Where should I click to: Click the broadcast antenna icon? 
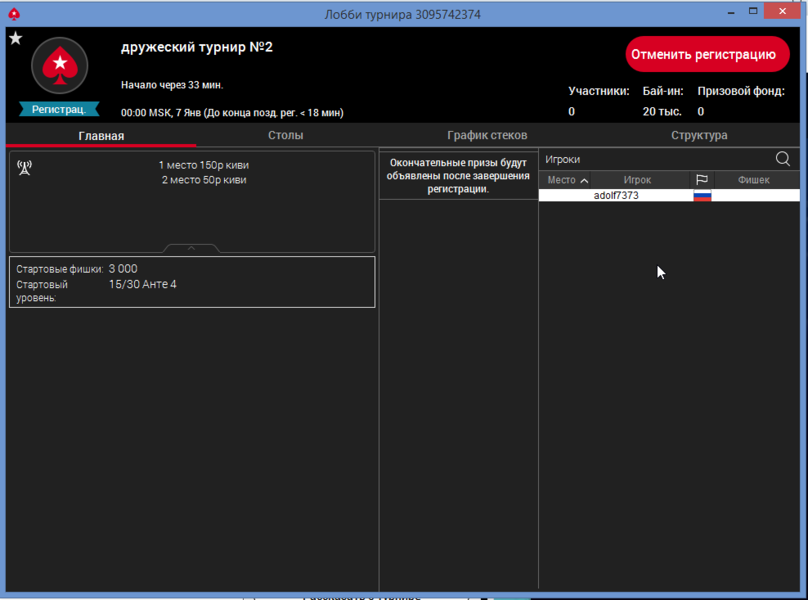click(x=25, y=168)
